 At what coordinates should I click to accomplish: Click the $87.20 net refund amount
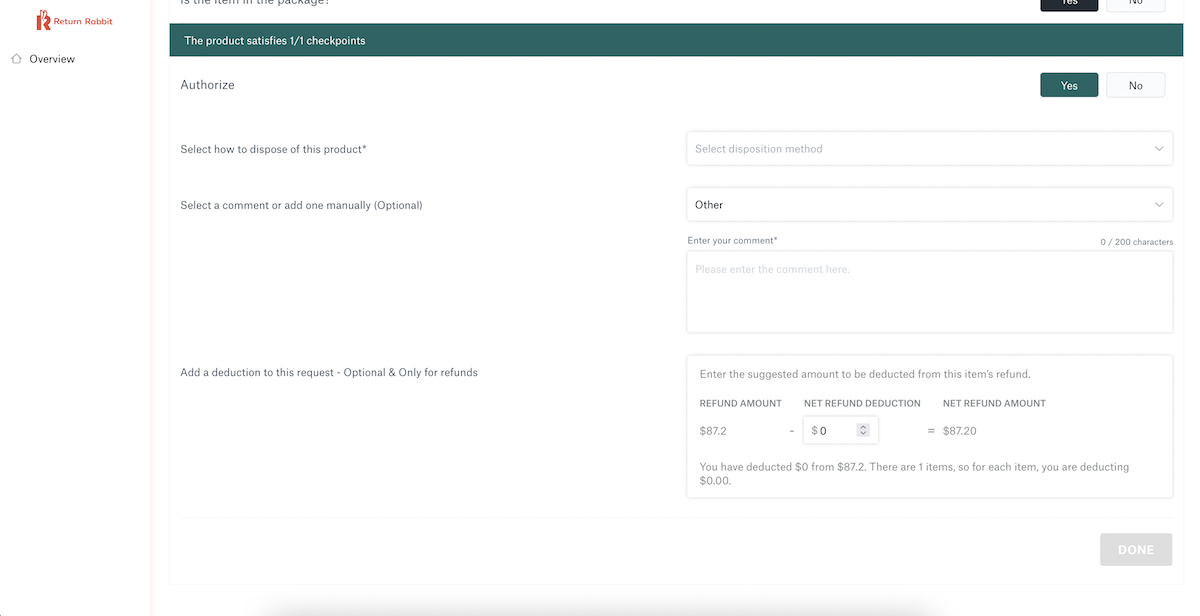tap(959, 431)
